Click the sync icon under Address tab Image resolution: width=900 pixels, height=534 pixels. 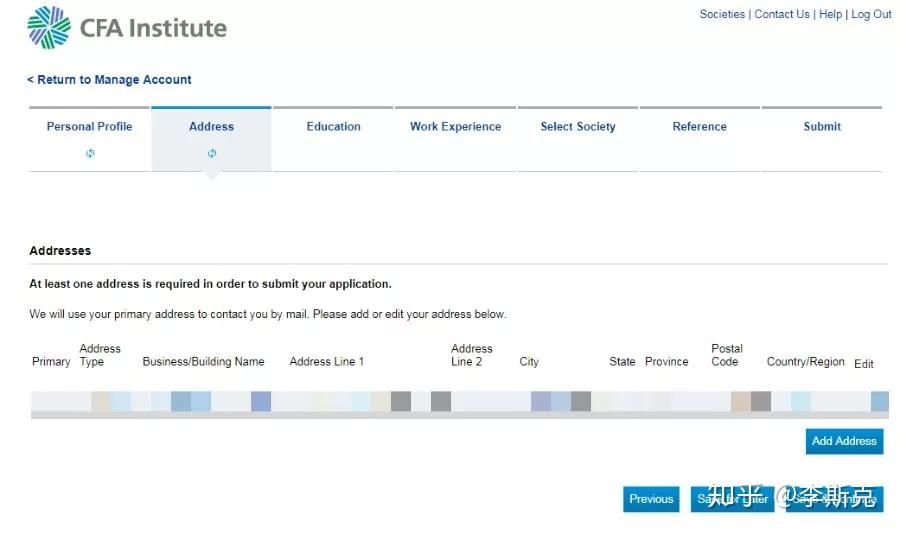pos(212,153)
